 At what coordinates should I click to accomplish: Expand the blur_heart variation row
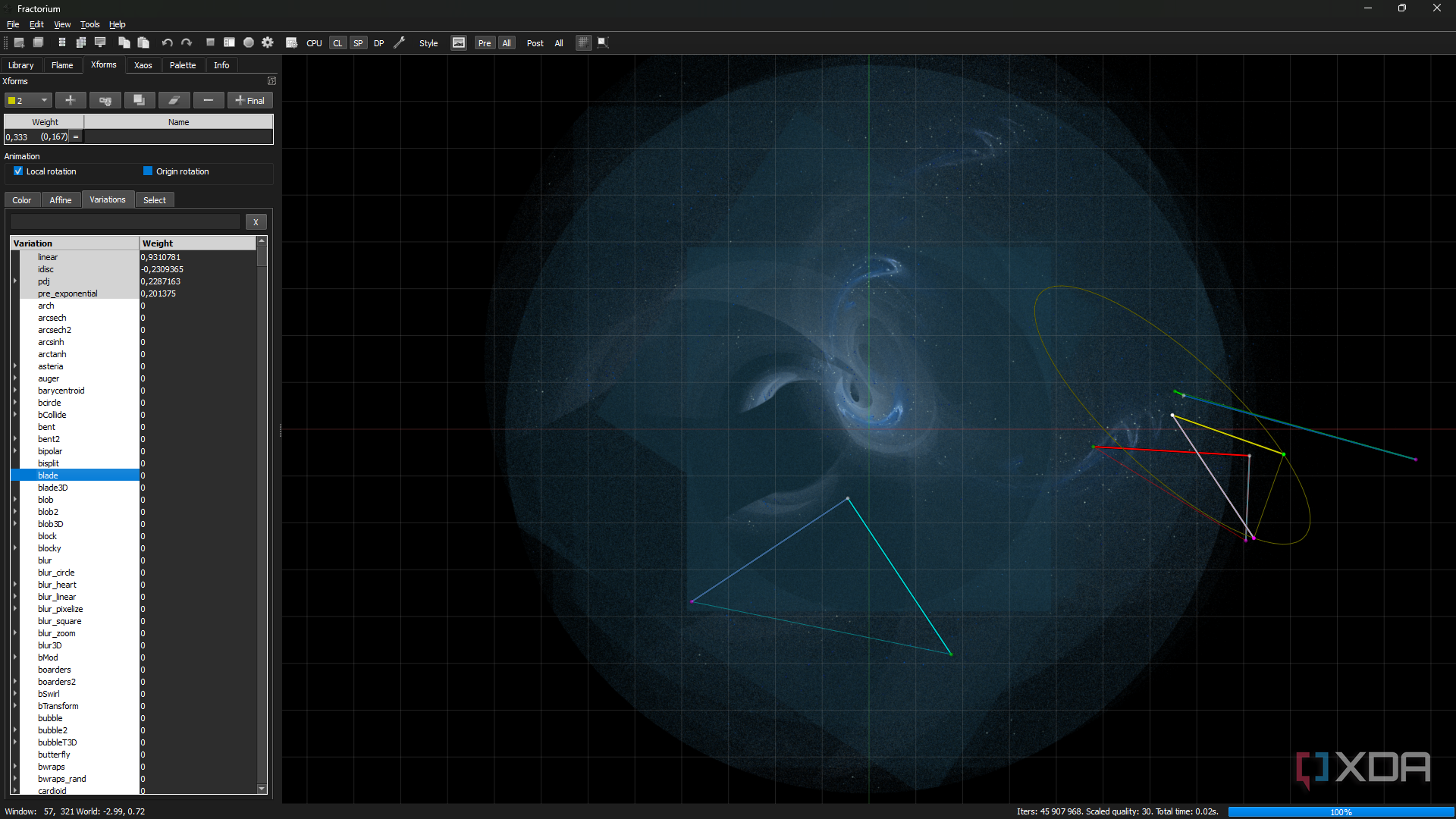pyautogui.click(x=15, y=585)
